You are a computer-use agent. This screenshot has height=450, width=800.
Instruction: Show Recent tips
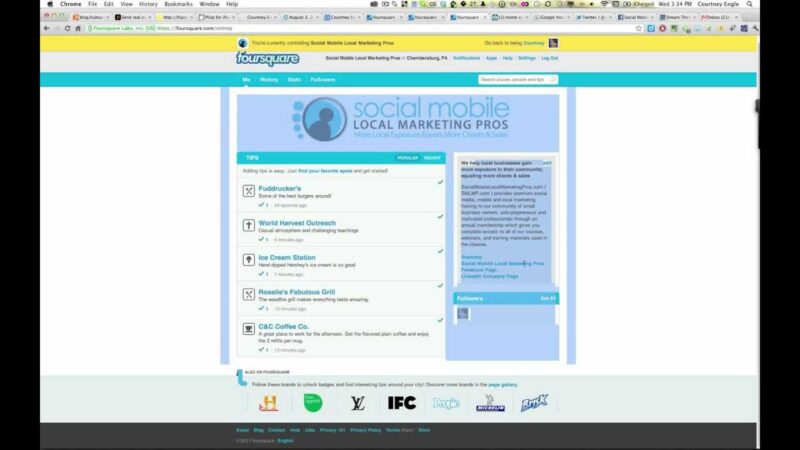coord(432,158)
